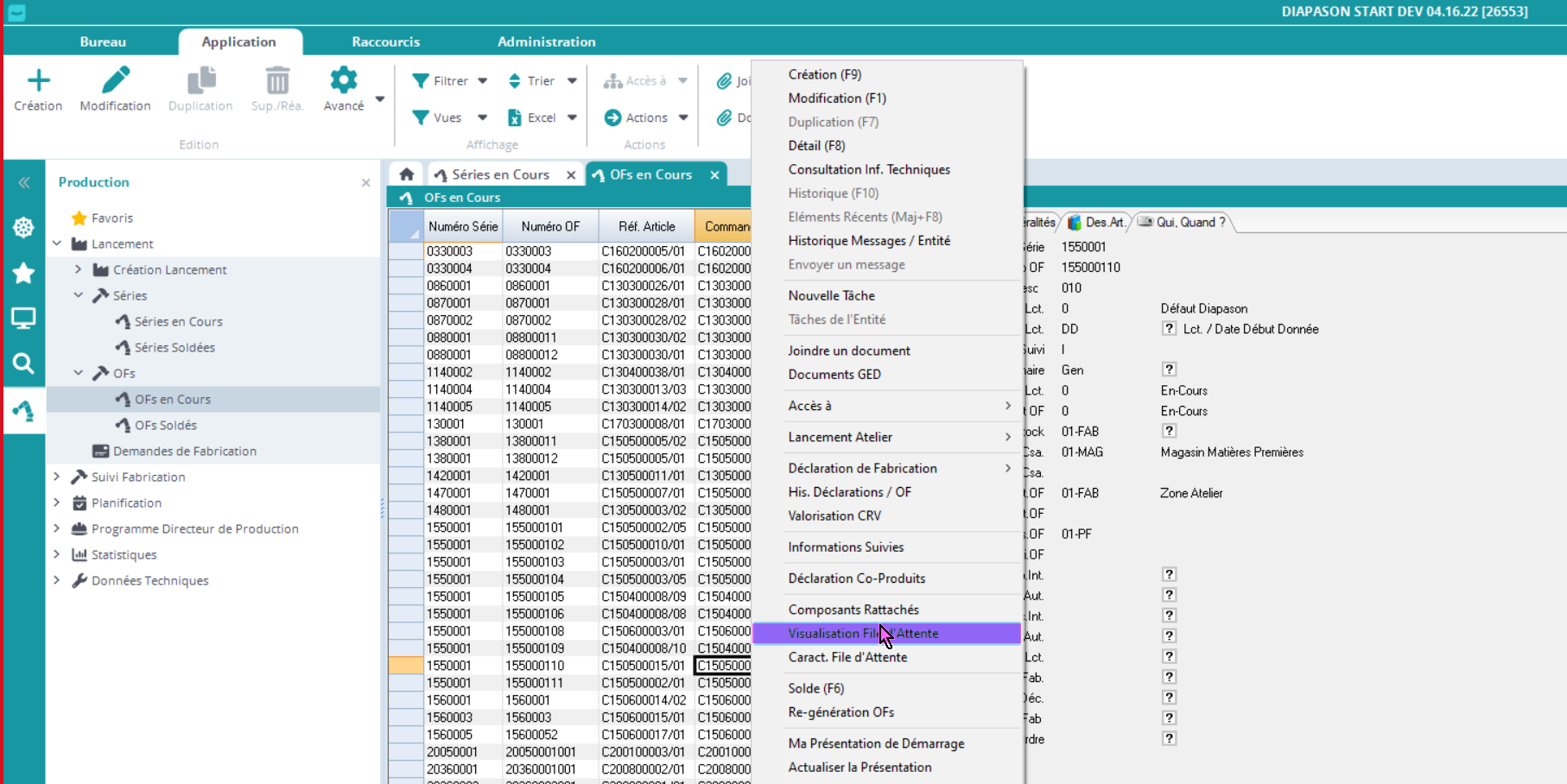Image resolution: width=1567 pixels, height=784 pixels.
Task: Open the favorites star in sidebar
Action: coord(23,274)
